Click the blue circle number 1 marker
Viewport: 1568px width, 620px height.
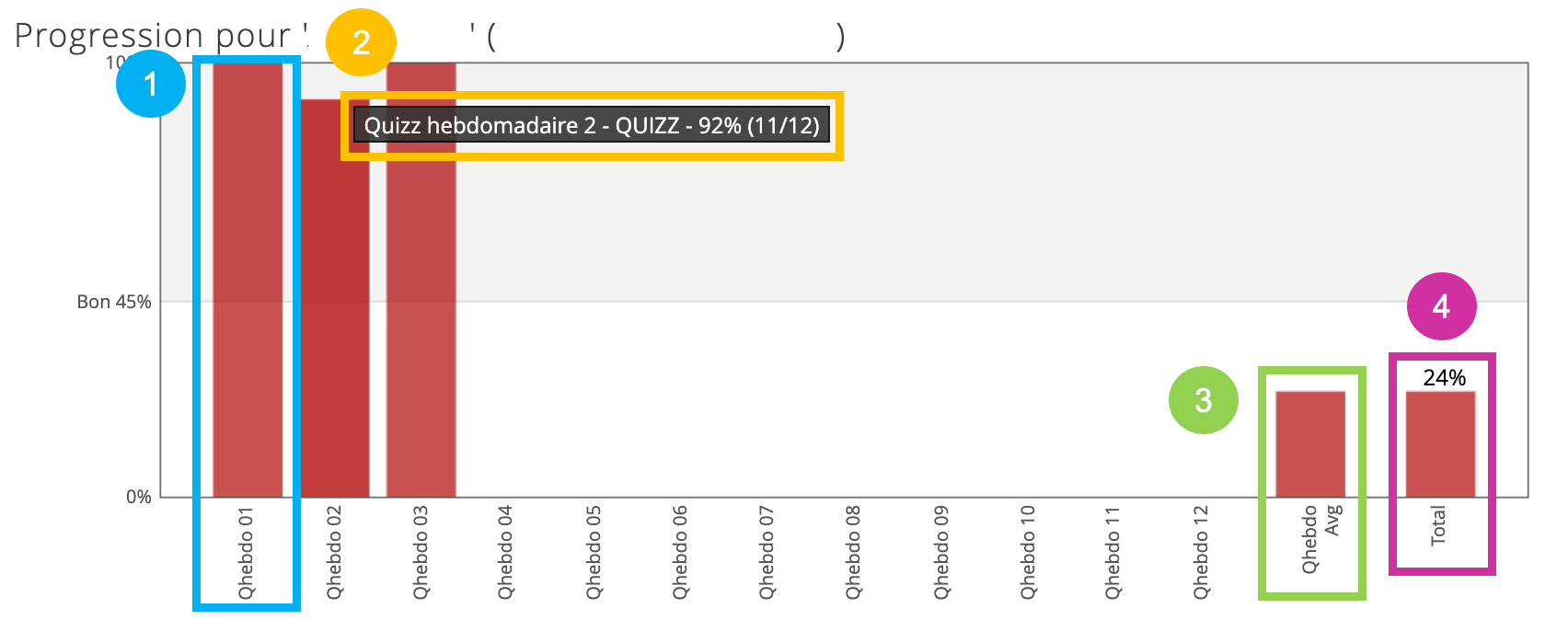pyautogui.click(x=151, y=84)
